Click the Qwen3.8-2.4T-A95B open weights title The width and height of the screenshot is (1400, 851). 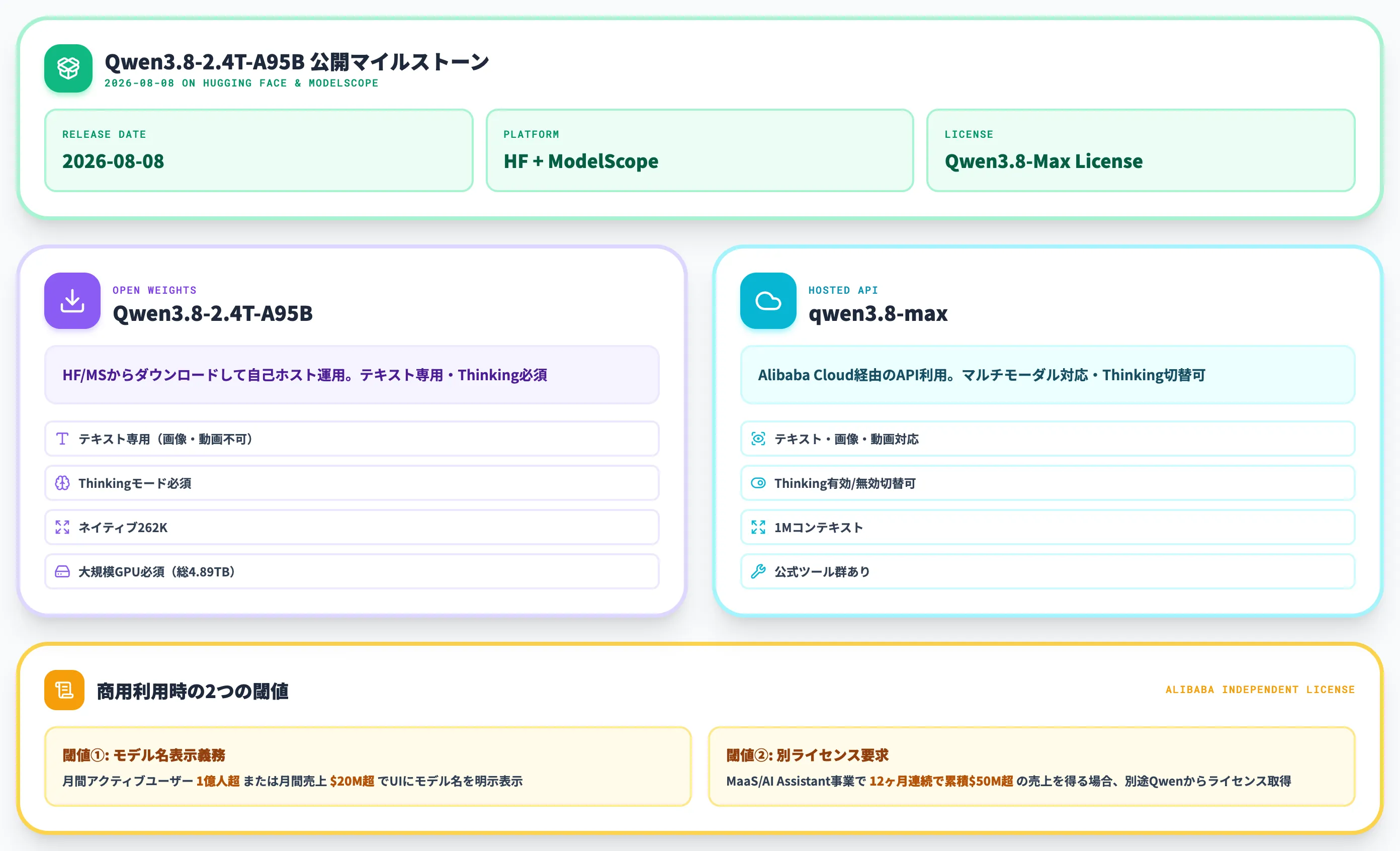213,313
